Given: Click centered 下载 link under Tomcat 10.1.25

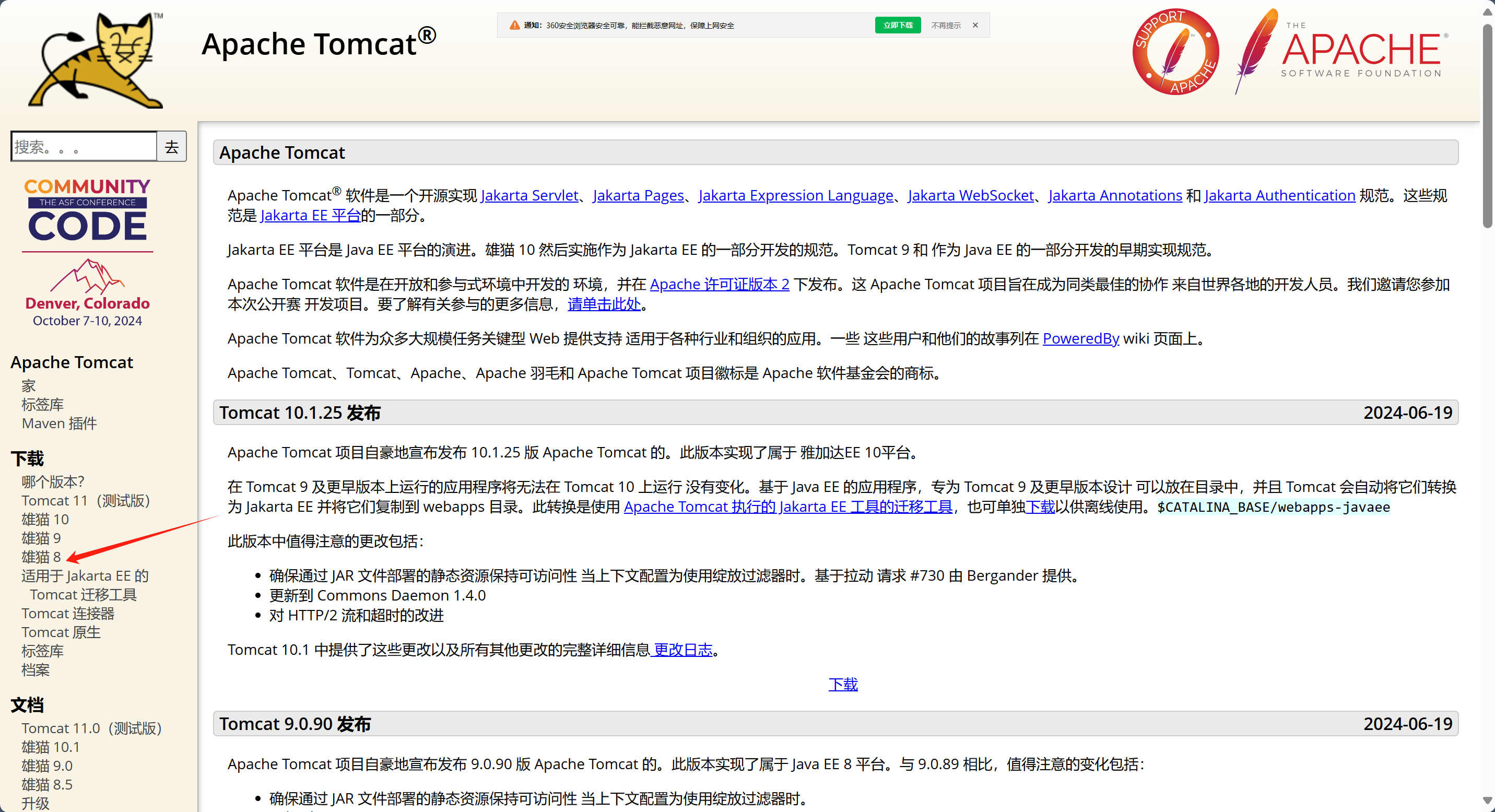Looking at the screenshot, I should click(843, 684).
